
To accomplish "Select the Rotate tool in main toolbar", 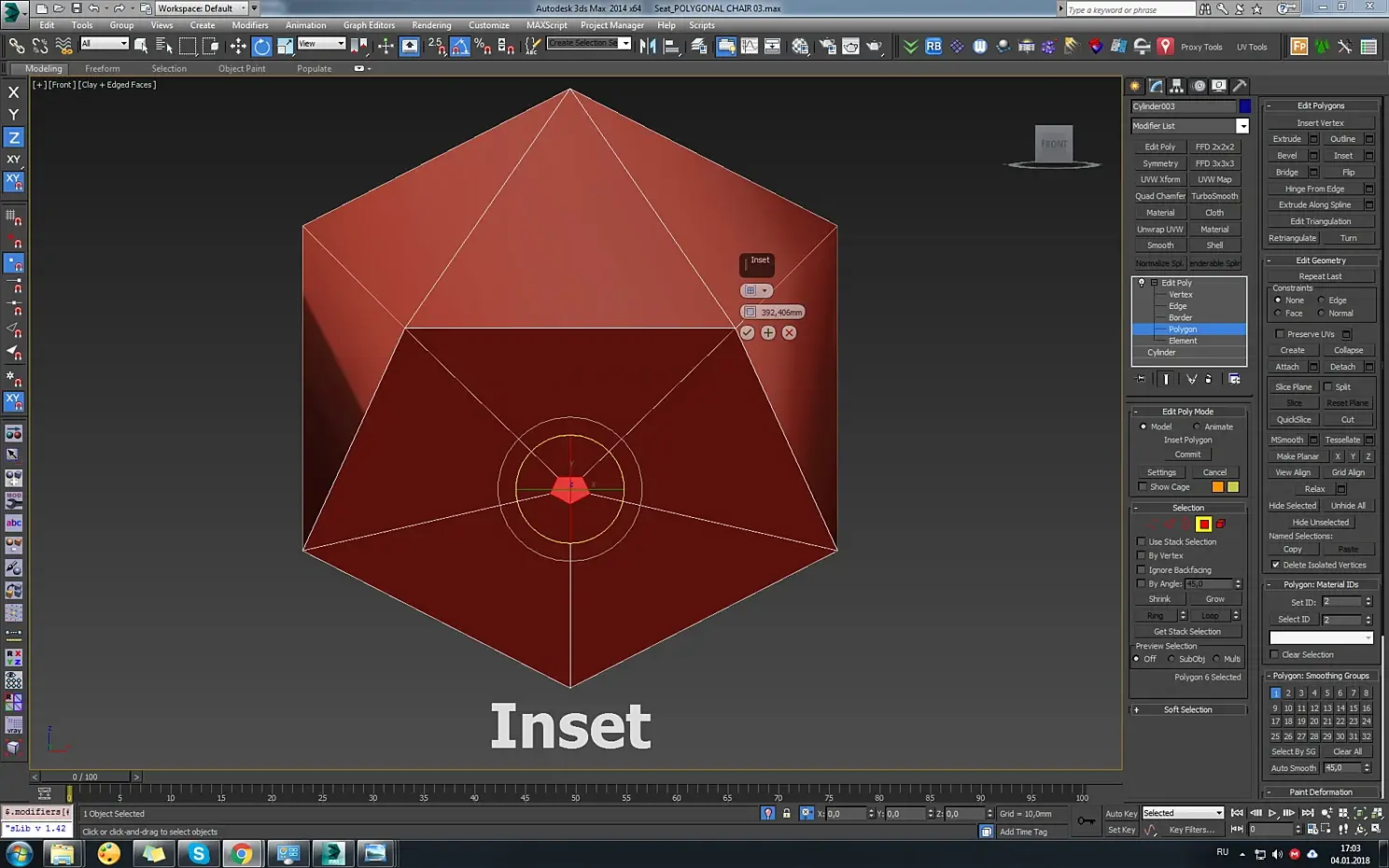I will pos(262,47).
